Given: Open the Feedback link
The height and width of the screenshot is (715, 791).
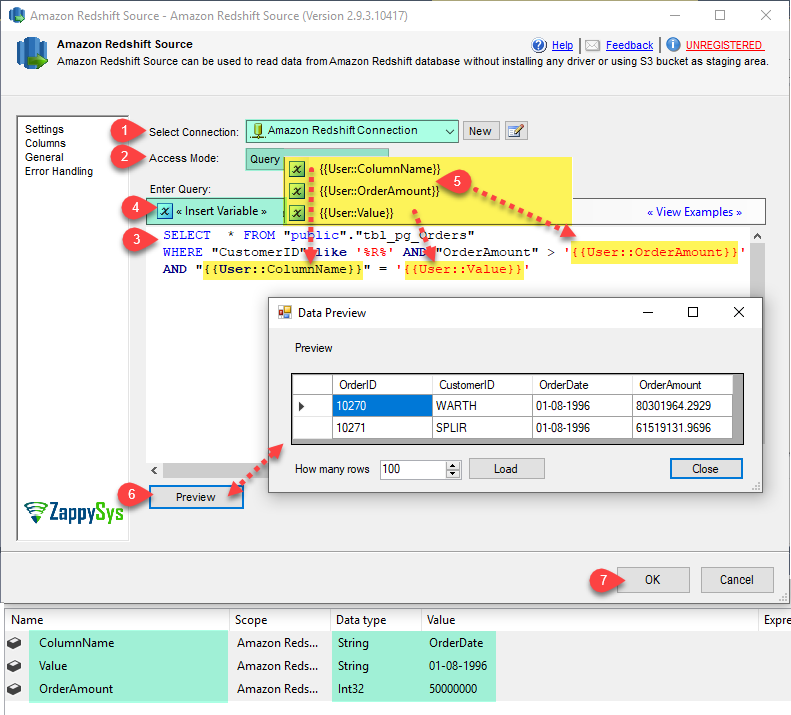Looking at the screenshot, I should (x=629, y=45).
